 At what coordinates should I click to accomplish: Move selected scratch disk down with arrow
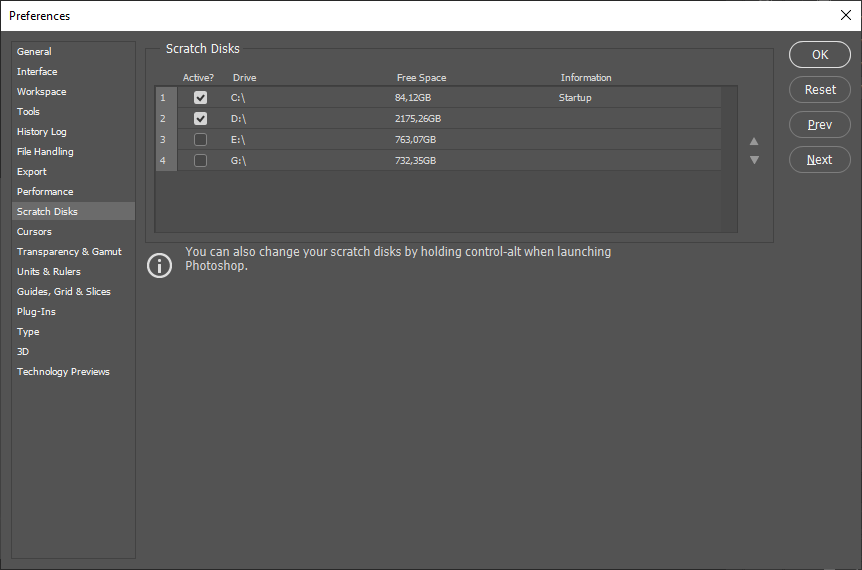754,160
